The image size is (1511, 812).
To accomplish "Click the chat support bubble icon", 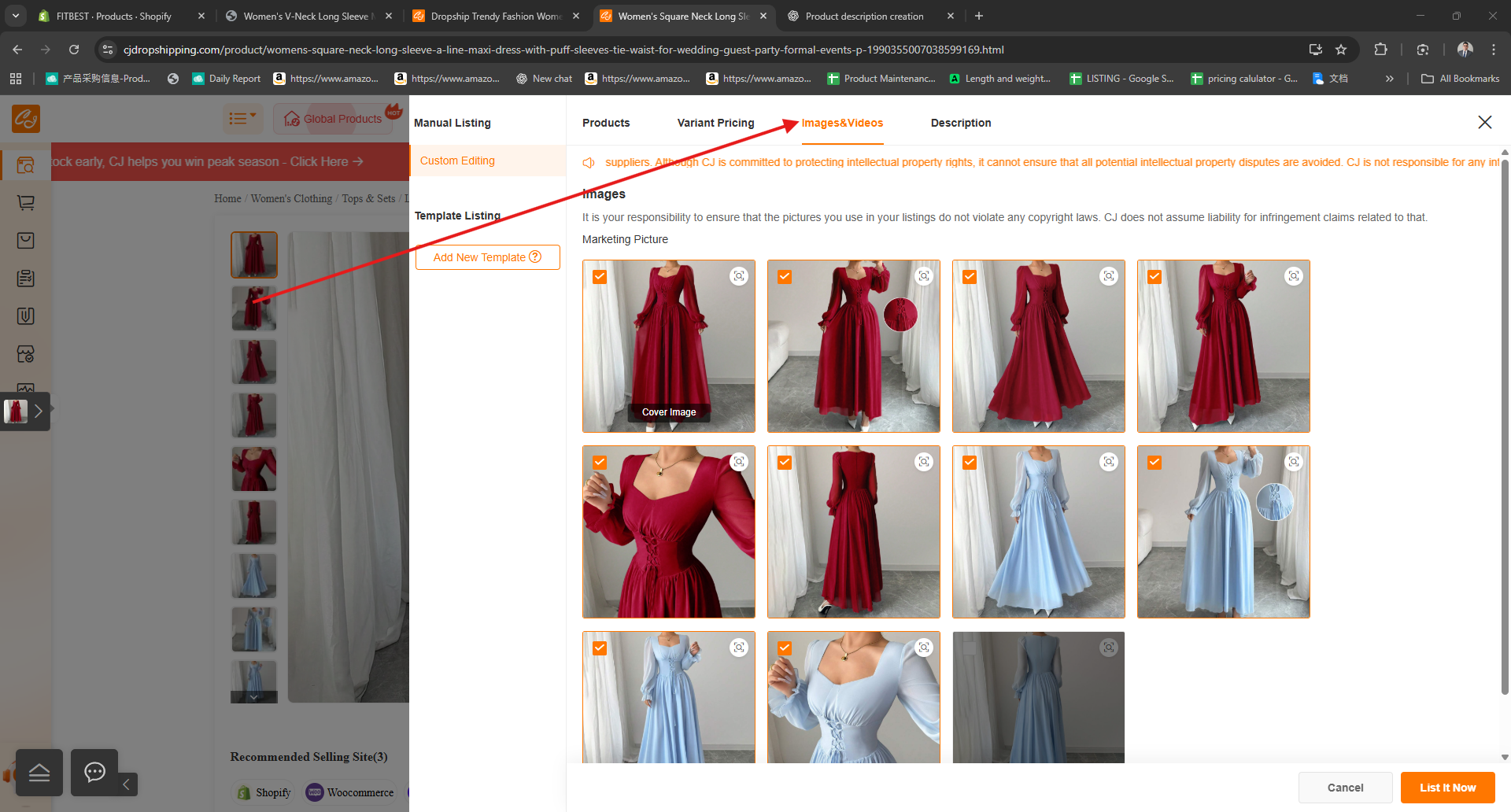I will pyautogui.click(x=94, y=773).
